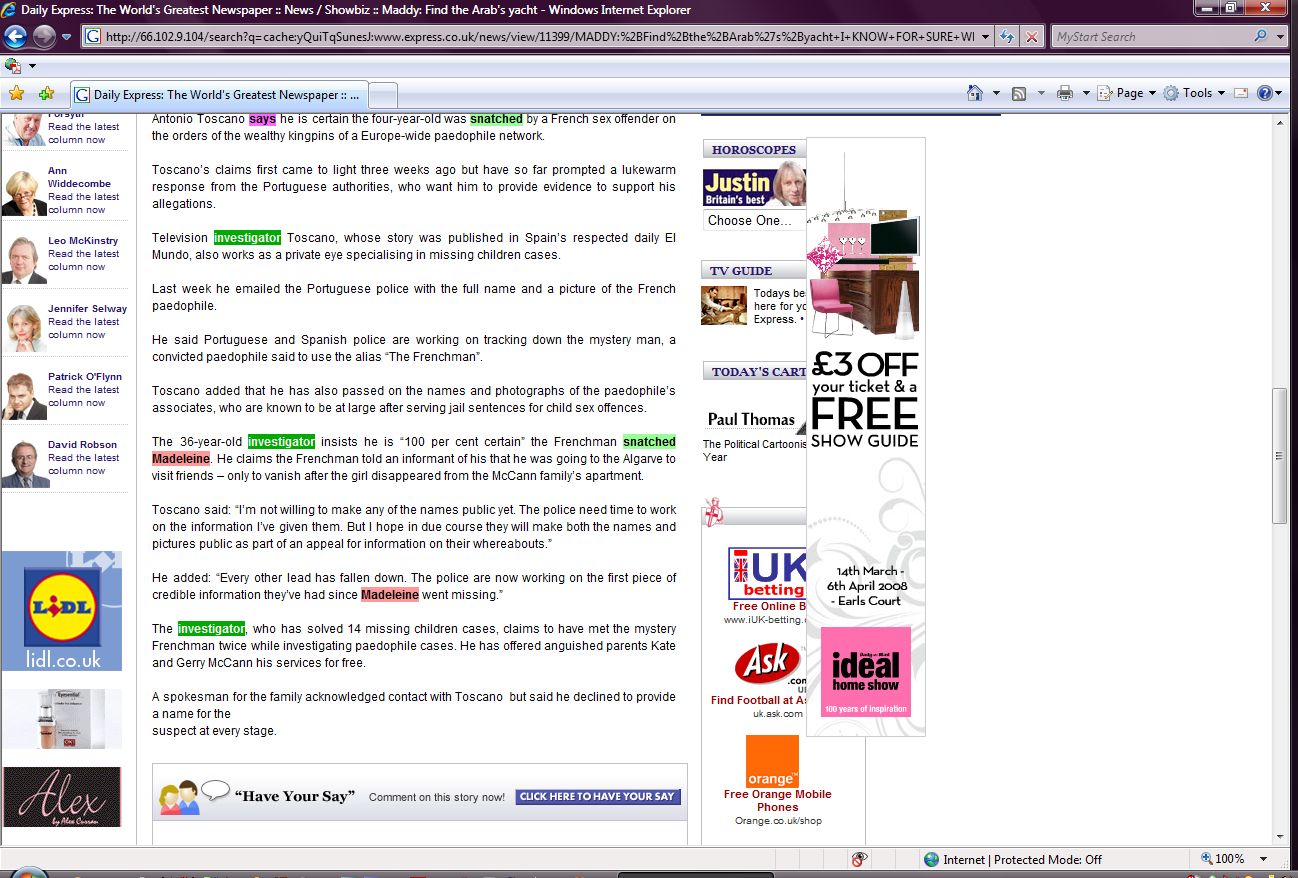Screen dimensions: 1298x878
Task: Click the Free Orange Mobile Phones link
Action: point(777,800)
